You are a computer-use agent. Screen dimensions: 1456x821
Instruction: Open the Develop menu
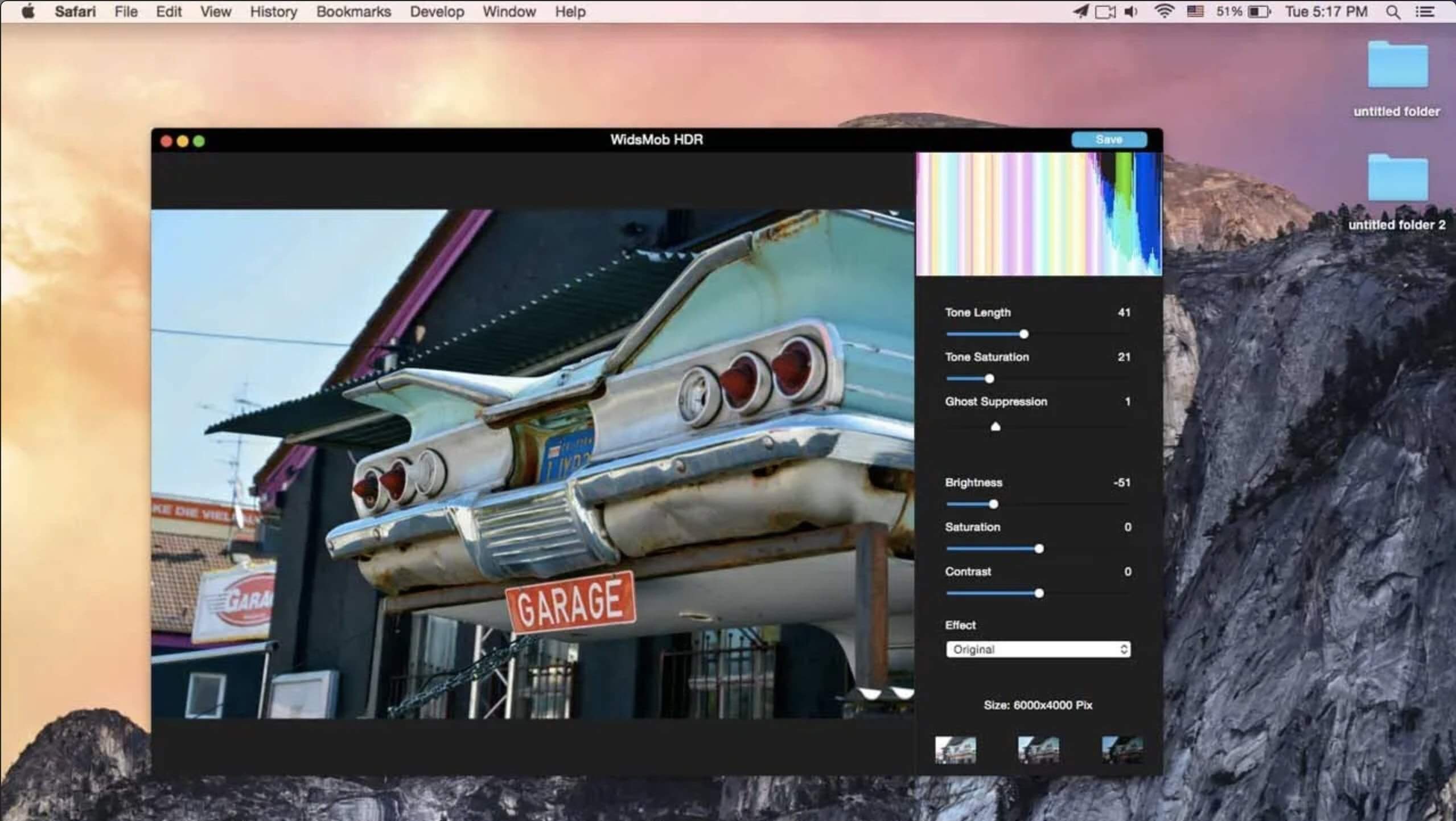(x=437, y=12)
